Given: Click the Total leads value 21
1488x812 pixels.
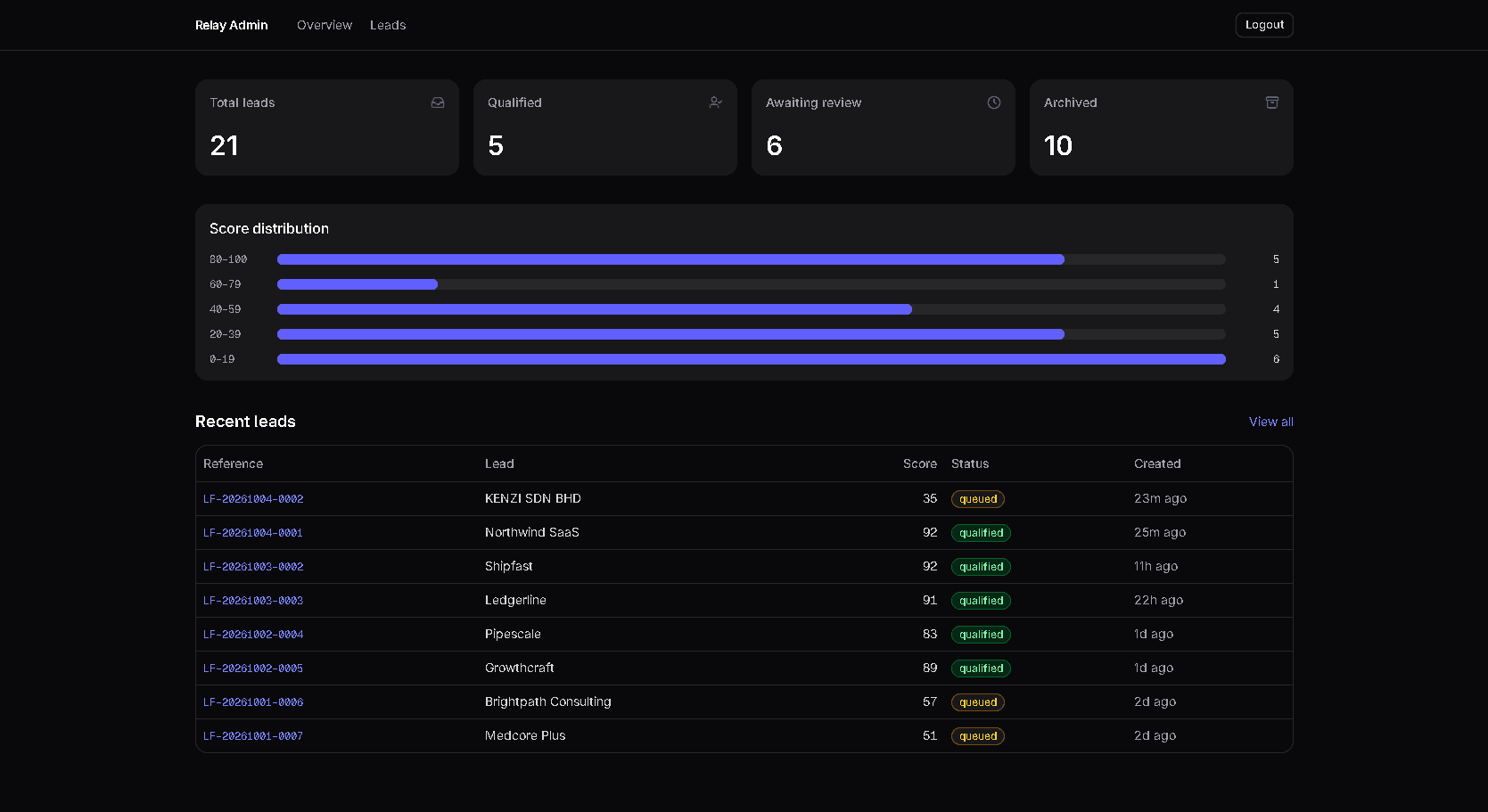Looking at the screenshot, I should 224,145.
